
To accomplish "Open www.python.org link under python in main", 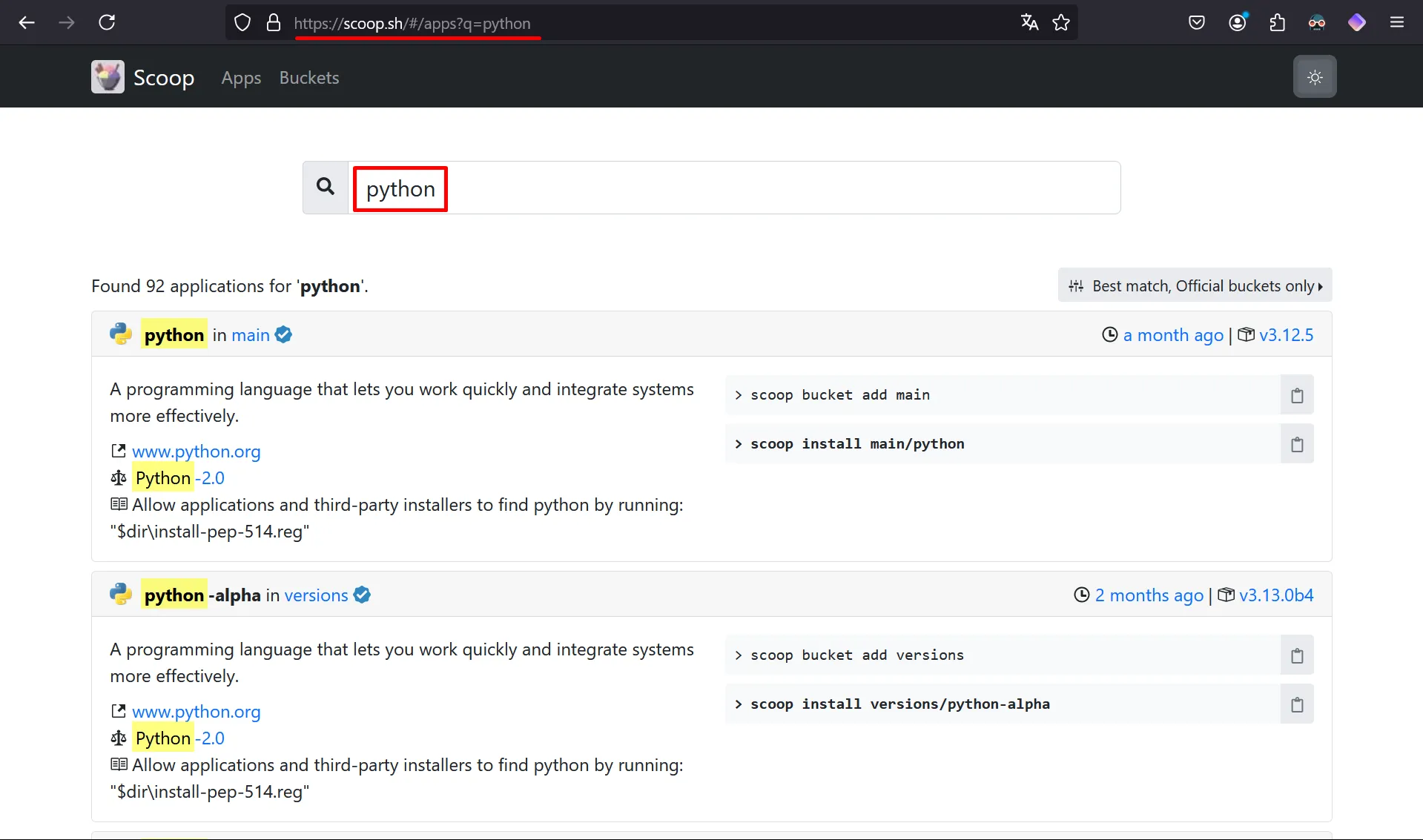I will click(196, 451).
